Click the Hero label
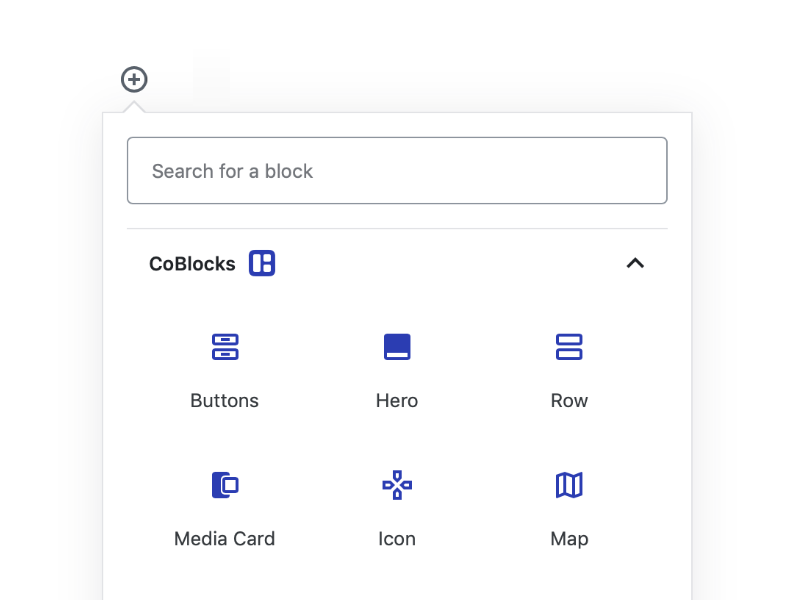This screenshot has height=600, width=800. pyautogui.click(x=397, y=401)
